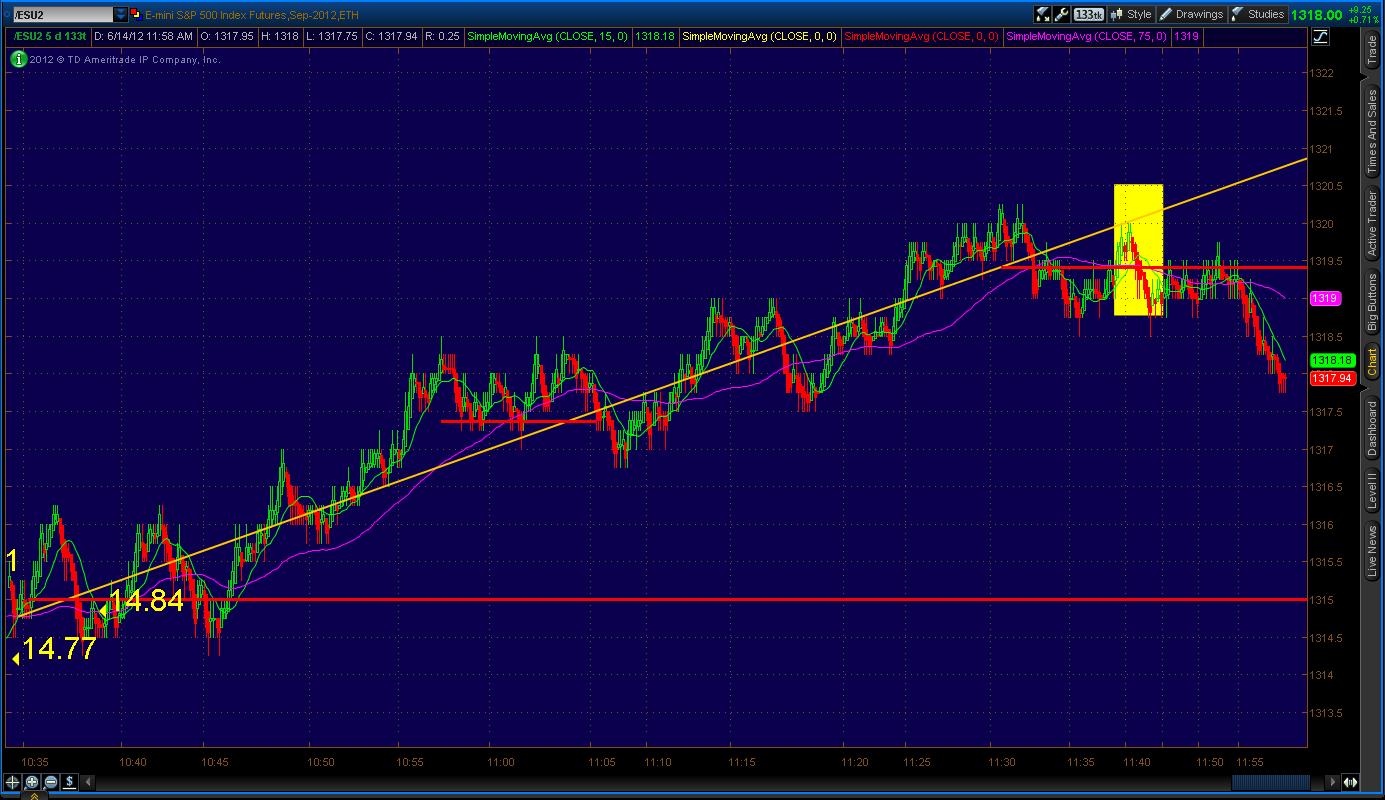Click the green info icon
The height and width of the screenshot is (800, 1385).
point(18,59)
